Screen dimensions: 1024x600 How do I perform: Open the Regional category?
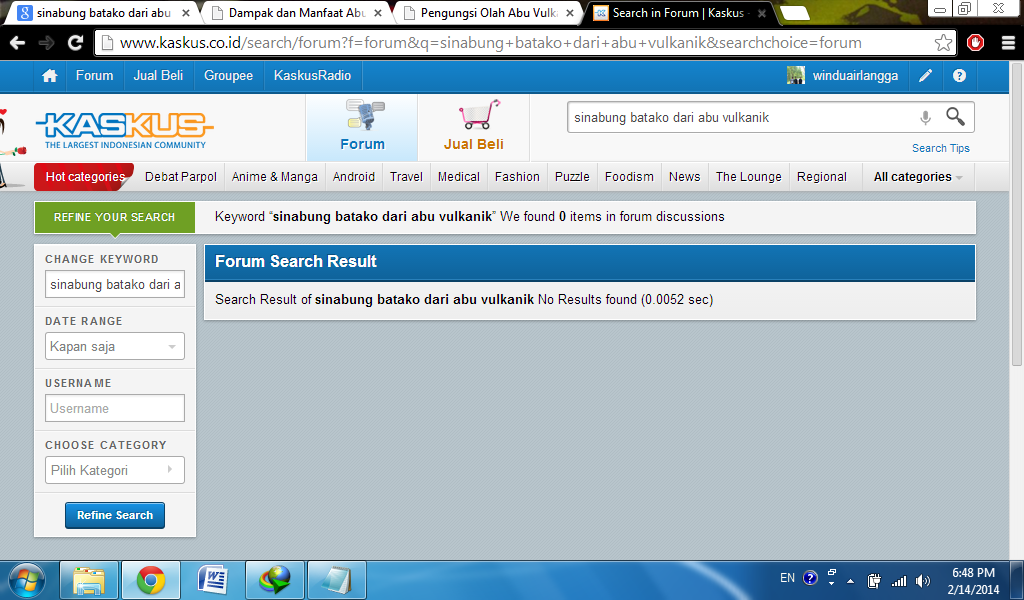[x=822, y=177]
